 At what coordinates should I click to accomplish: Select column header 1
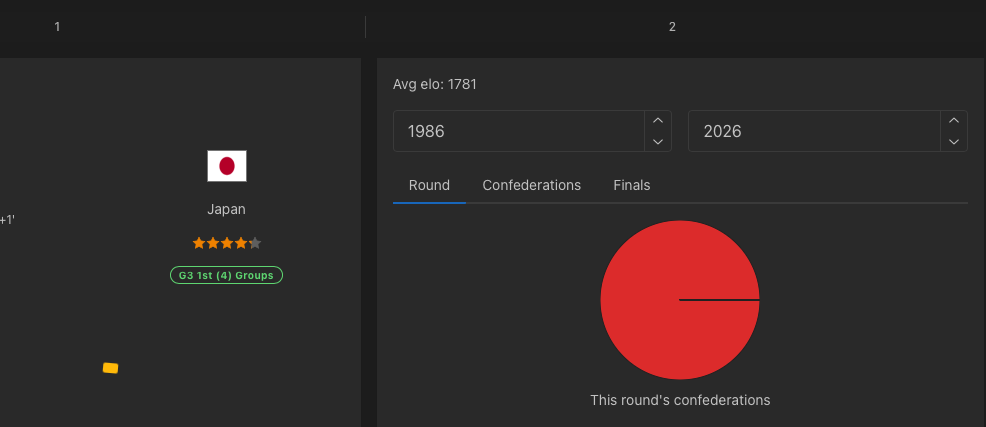click(57, 27)
